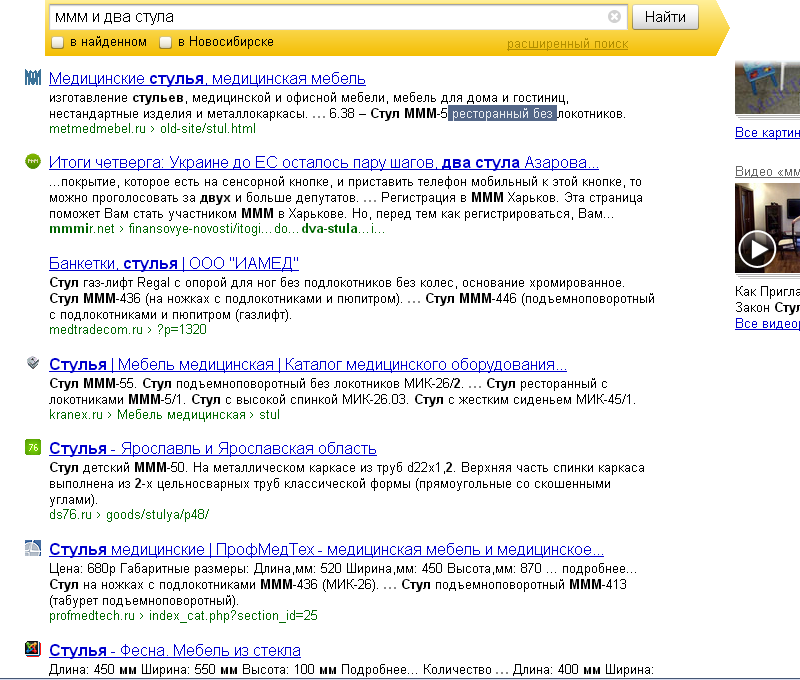Click 'old-site/stul.html' path under metmedmebel.ru
The width and height of the screenshot is (800, 680).
click(x=208, y=128)
